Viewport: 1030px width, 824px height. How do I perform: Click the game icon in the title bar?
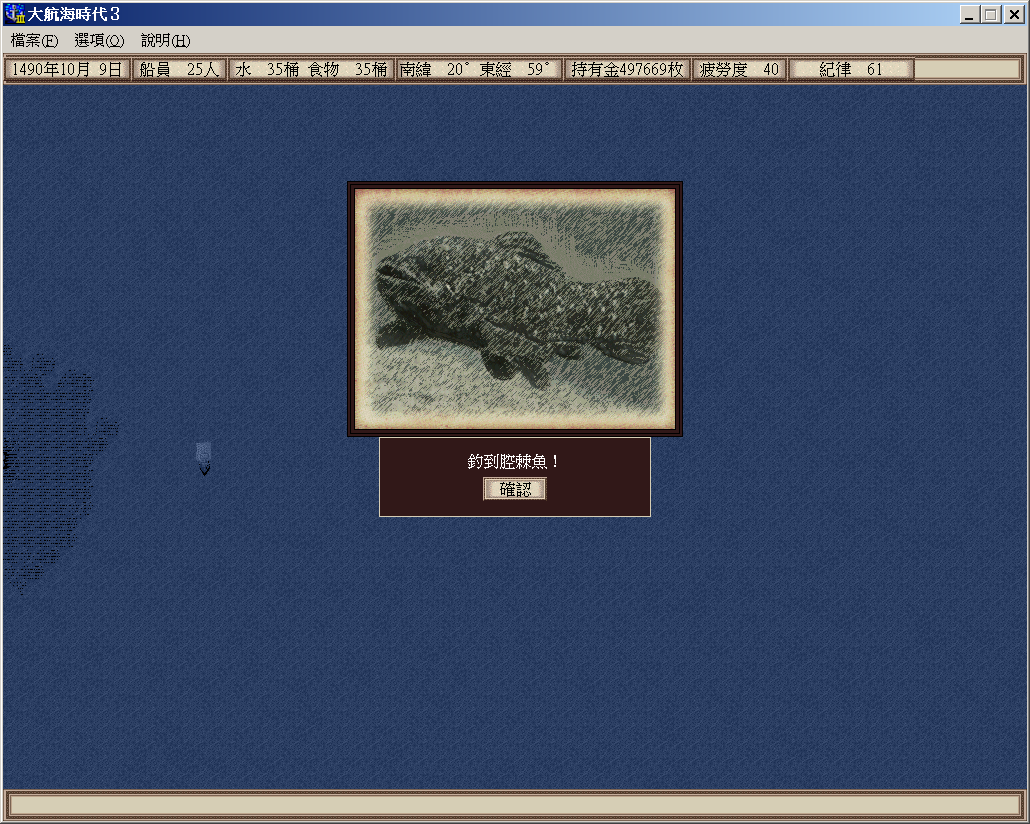pyautogui.click(x=15, y=15)
